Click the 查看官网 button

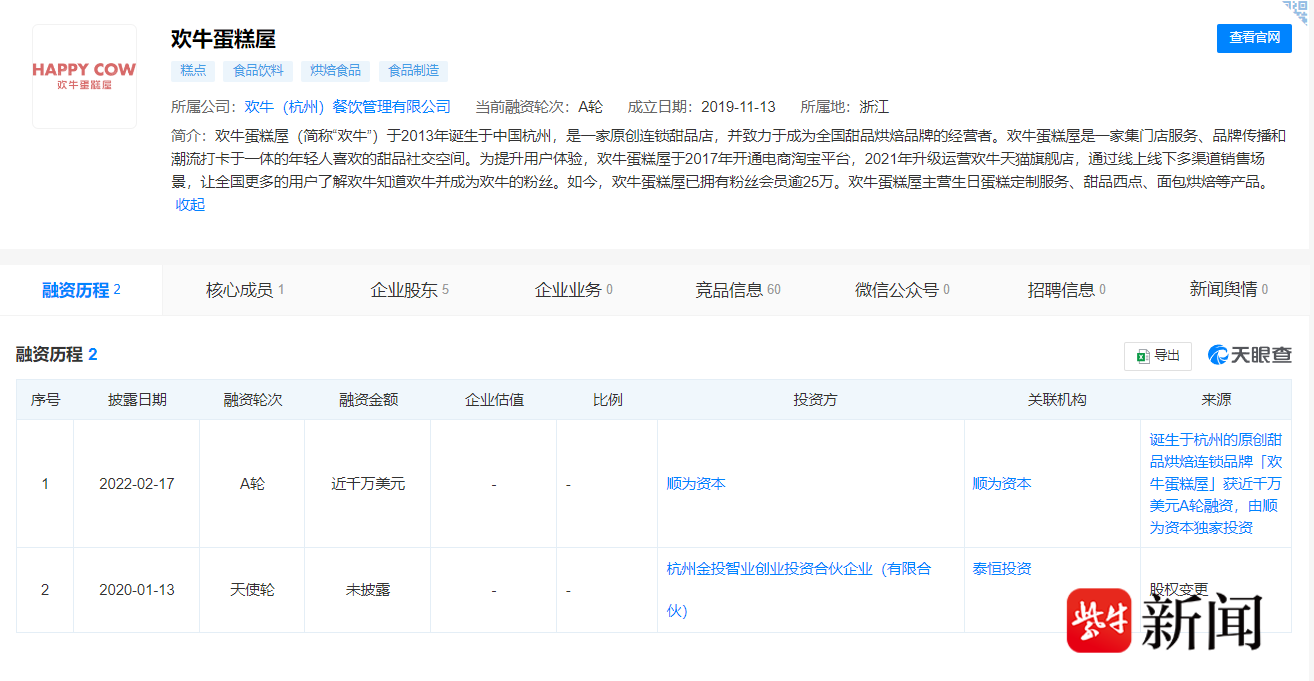[1254, 38]
